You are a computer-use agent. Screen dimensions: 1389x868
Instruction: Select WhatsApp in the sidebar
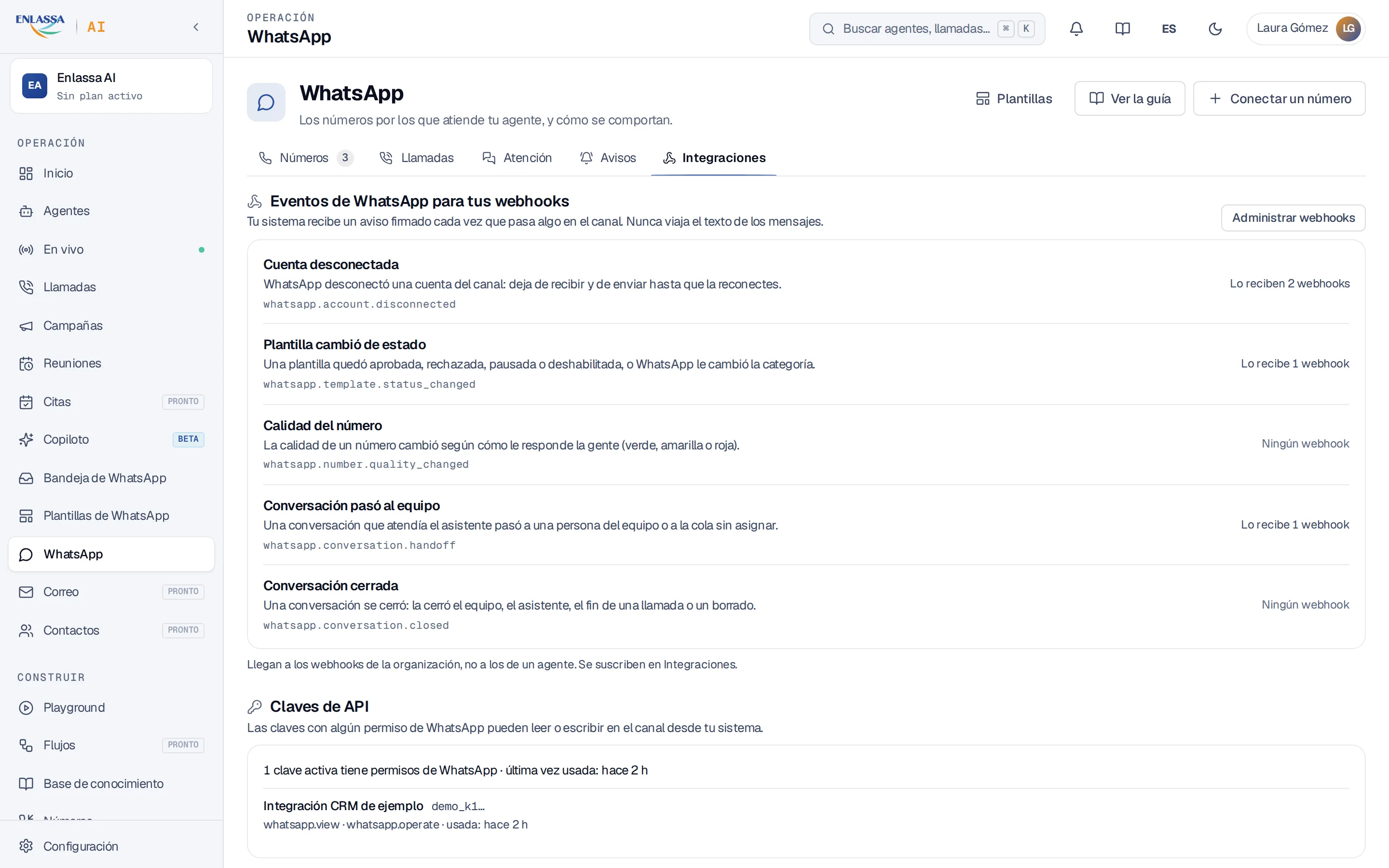pyautogui.click(x=111, y=554)
